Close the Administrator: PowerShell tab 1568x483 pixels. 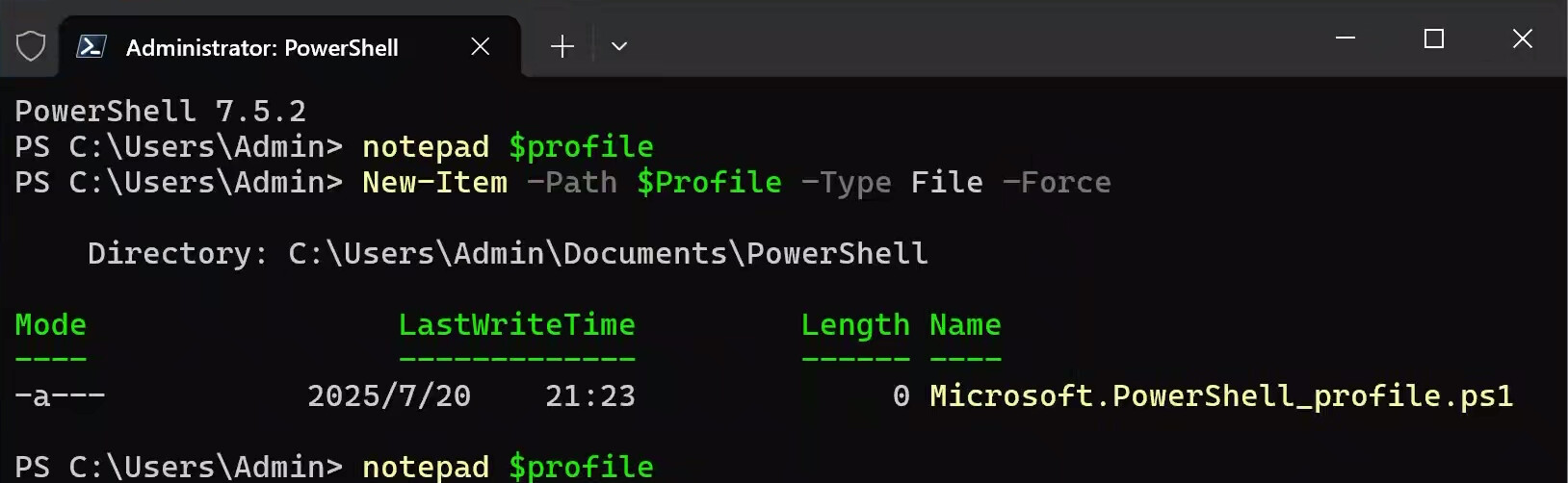[x=481, y=46]
